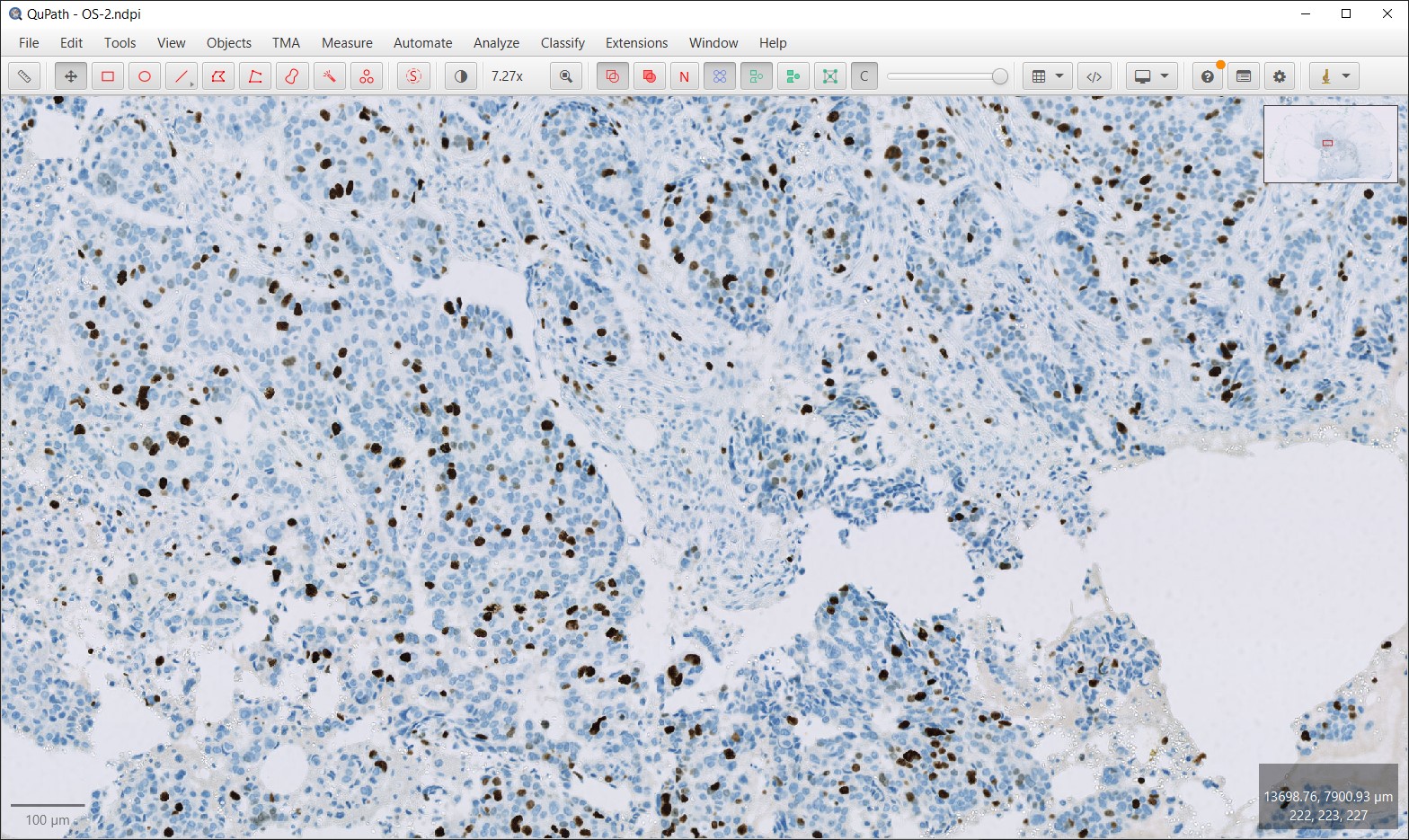Open the TMA menu
This screenshot has width=1409, height=840.
point(287,43)
